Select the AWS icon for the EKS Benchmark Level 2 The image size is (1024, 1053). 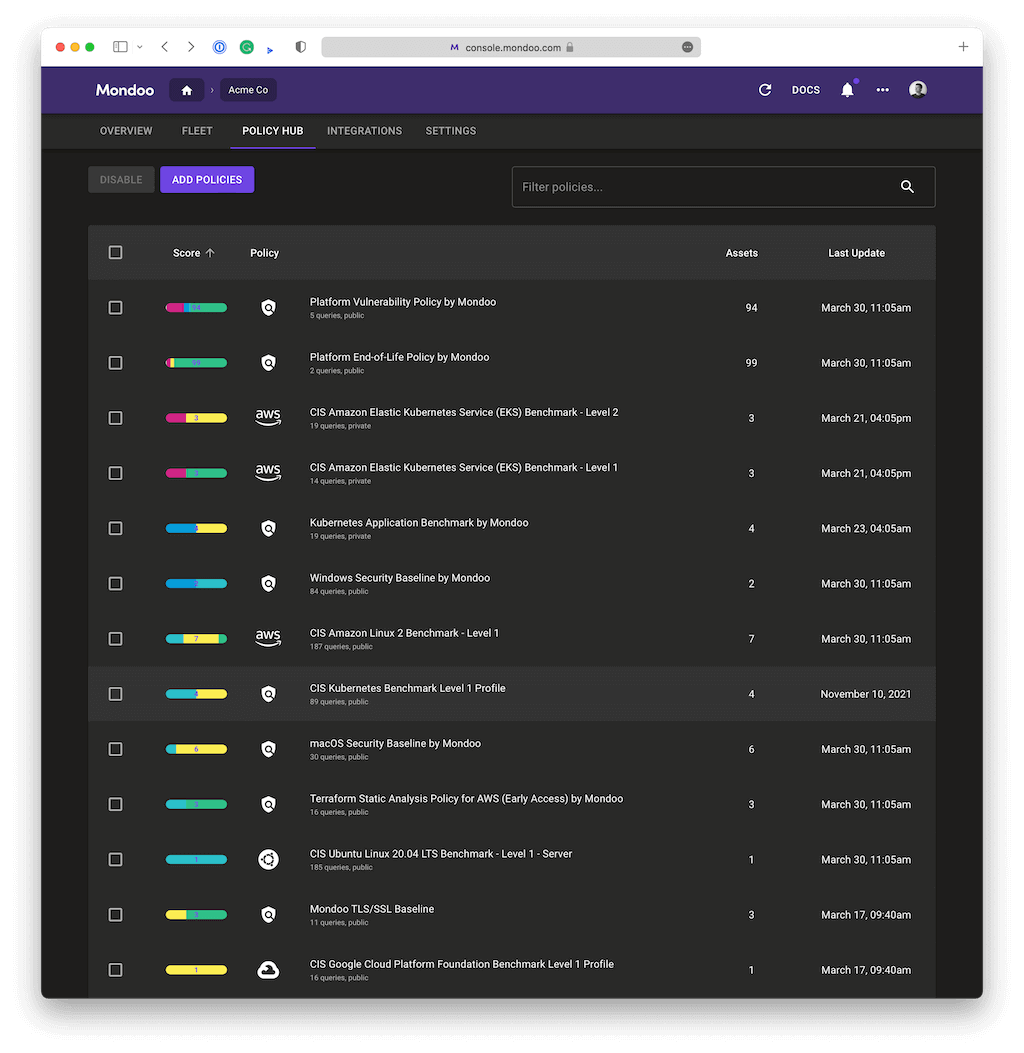click(x=268, y=417)
